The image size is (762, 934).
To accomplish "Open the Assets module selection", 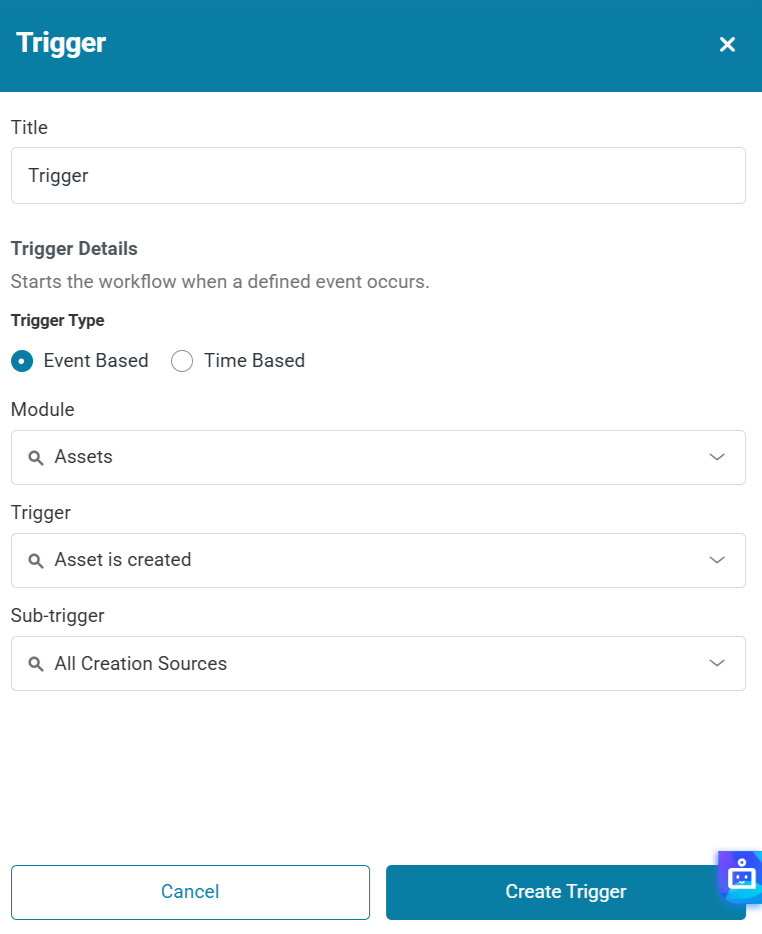I will [x=370, y=457].
